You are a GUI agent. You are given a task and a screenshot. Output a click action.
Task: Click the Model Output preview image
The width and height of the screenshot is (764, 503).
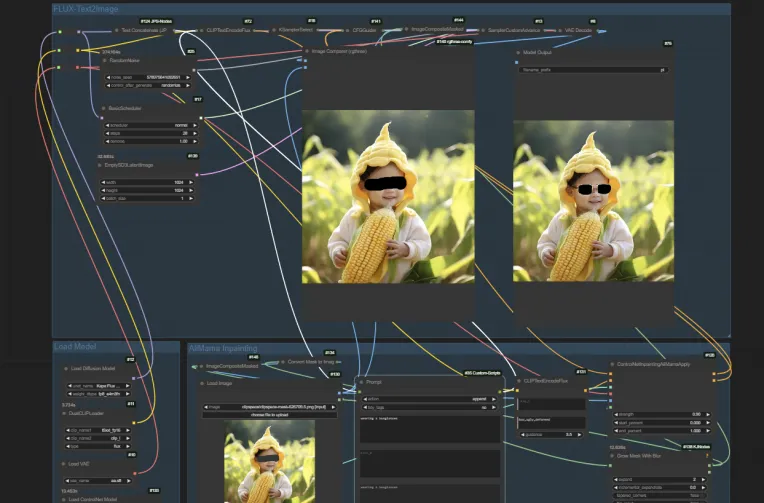pyautogui.click(x=593, y=201)
